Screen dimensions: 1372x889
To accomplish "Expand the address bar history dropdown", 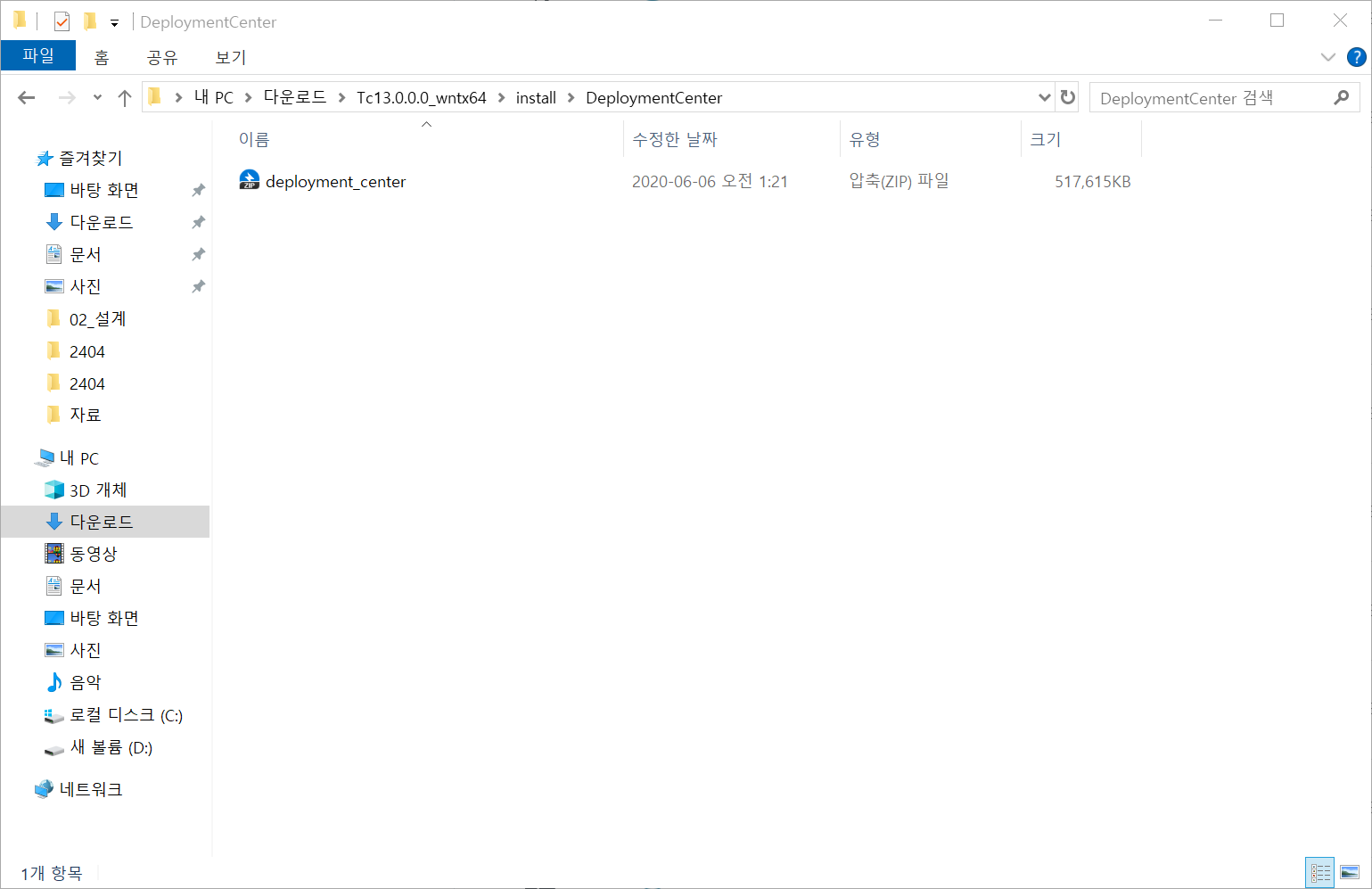I will coord(1043,97).
